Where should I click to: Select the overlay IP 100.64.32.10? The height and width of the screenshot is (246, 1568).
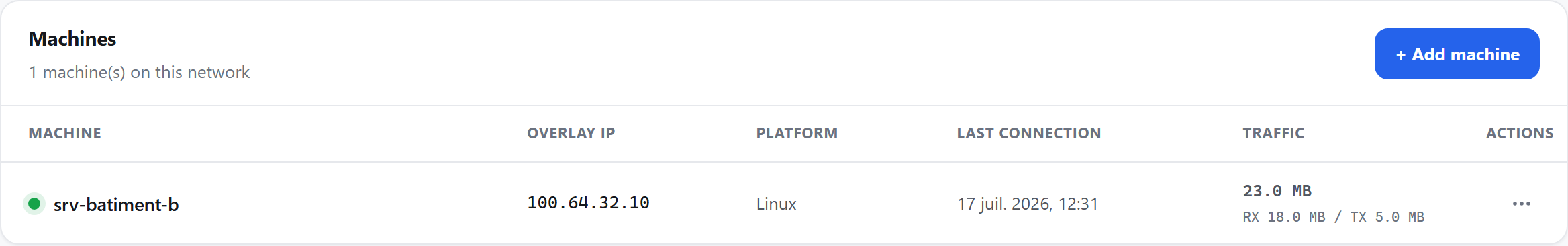tap(588, 203)
